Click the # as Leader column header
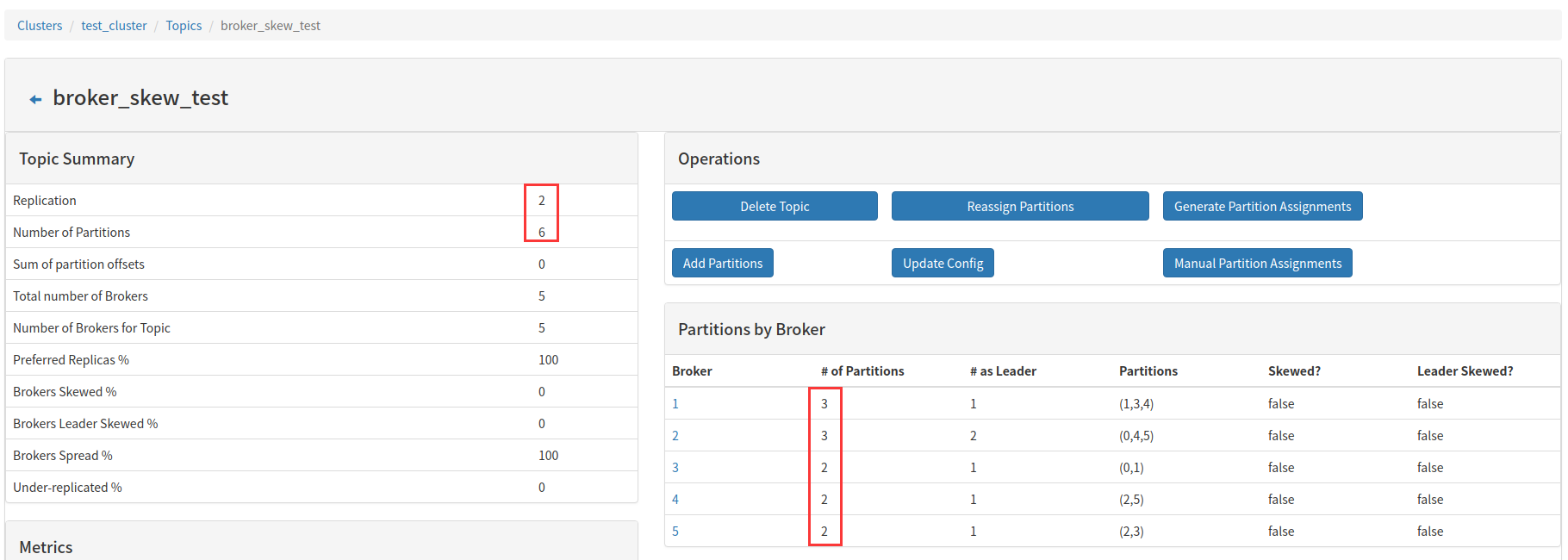 click(1003, 370)
